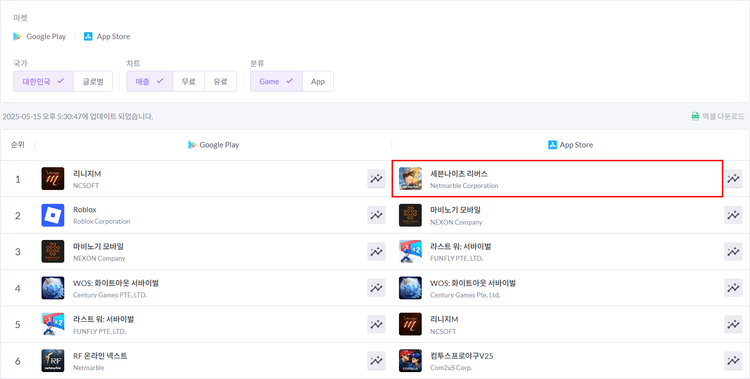
Task: Click publisher Com2uS Corp. text
Action: click(451, 368)
